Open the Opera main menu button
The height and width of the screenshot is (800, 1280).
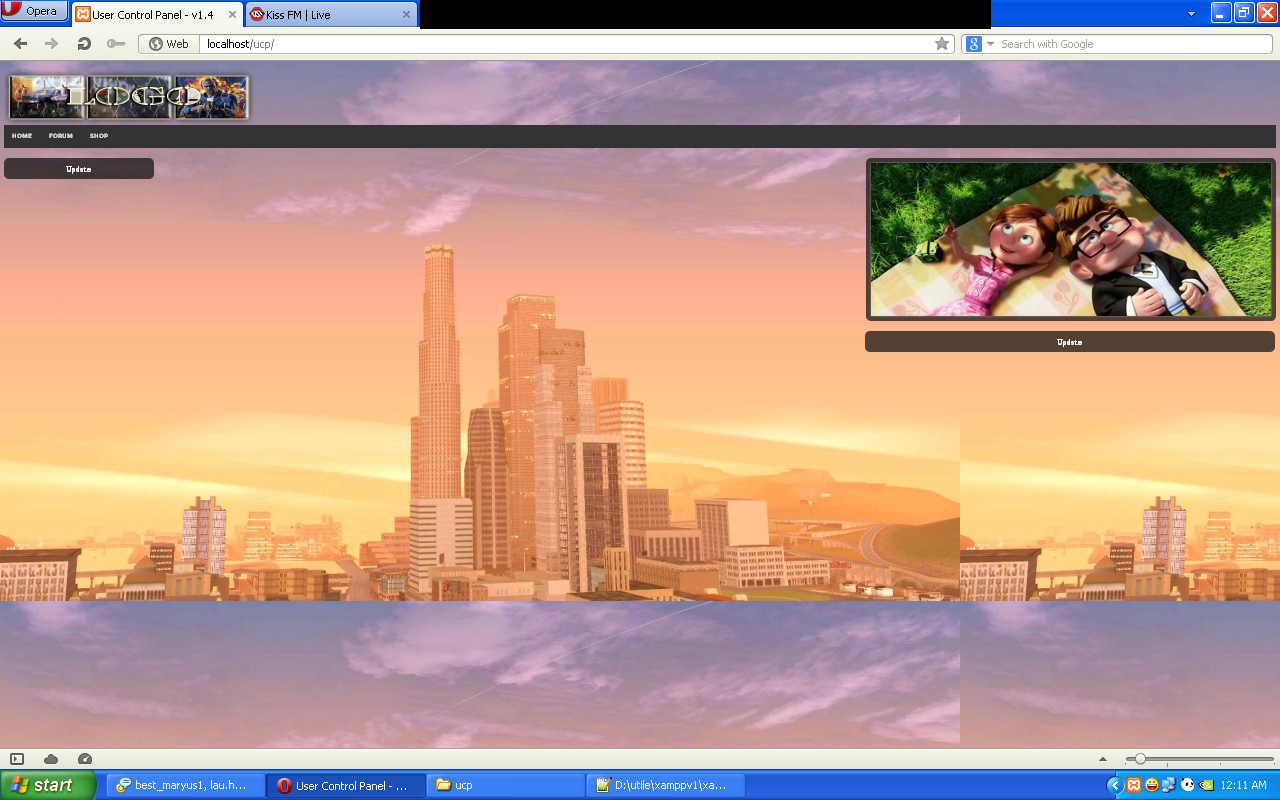(x=34, y=11)
